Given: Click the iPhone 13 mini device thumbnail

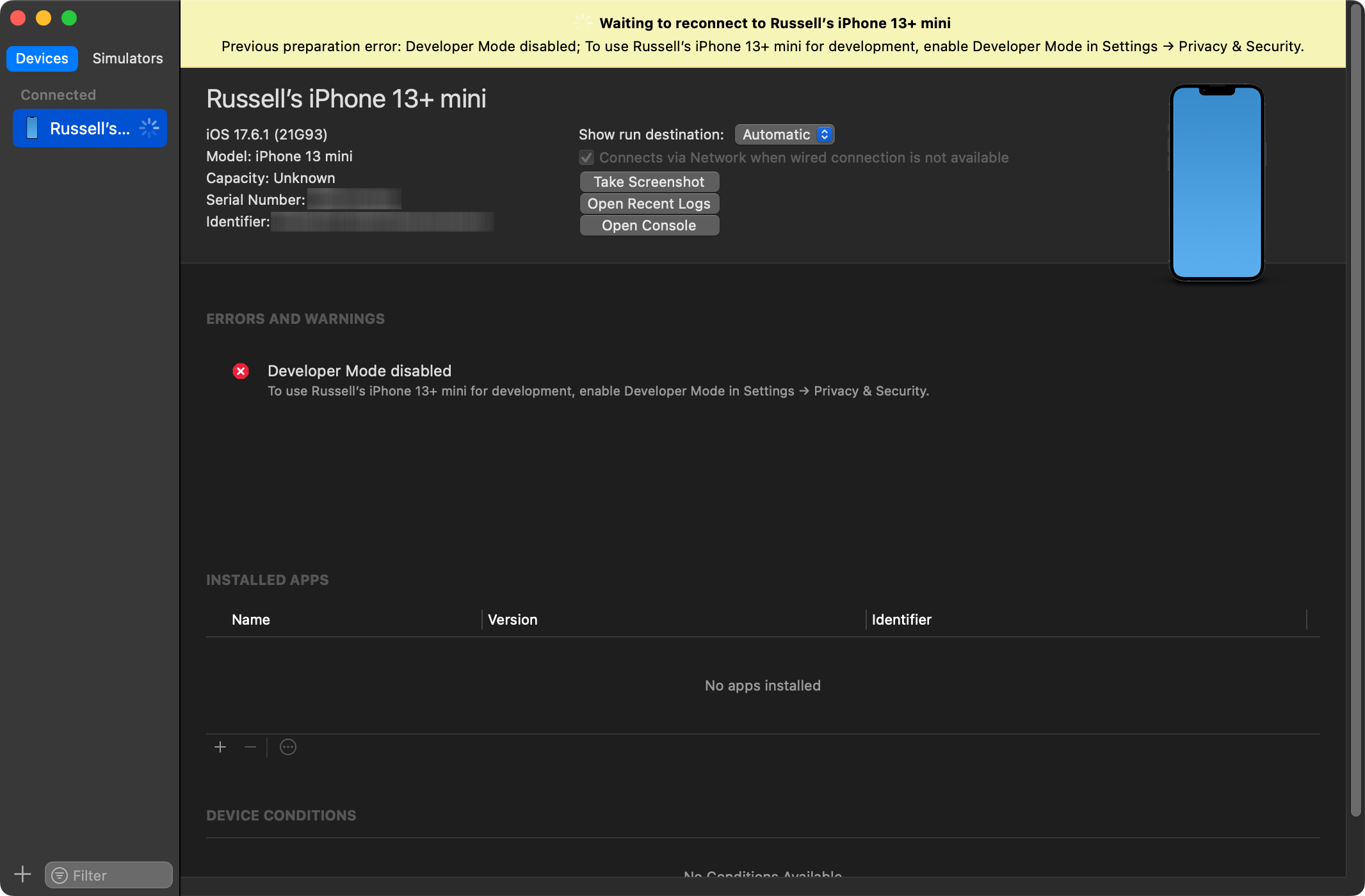Looking at the screenshot, I should point(1216,182).
